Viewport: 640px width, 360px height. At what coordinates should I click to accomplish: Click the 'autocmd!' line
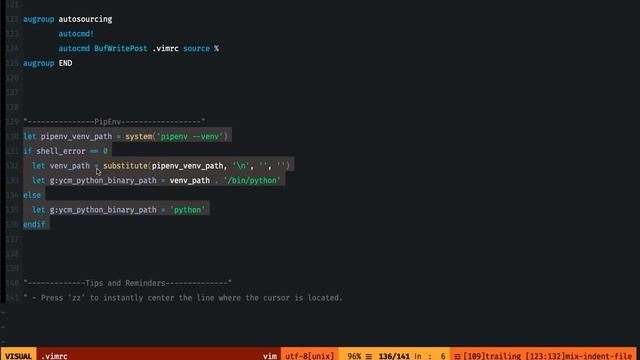76,33
